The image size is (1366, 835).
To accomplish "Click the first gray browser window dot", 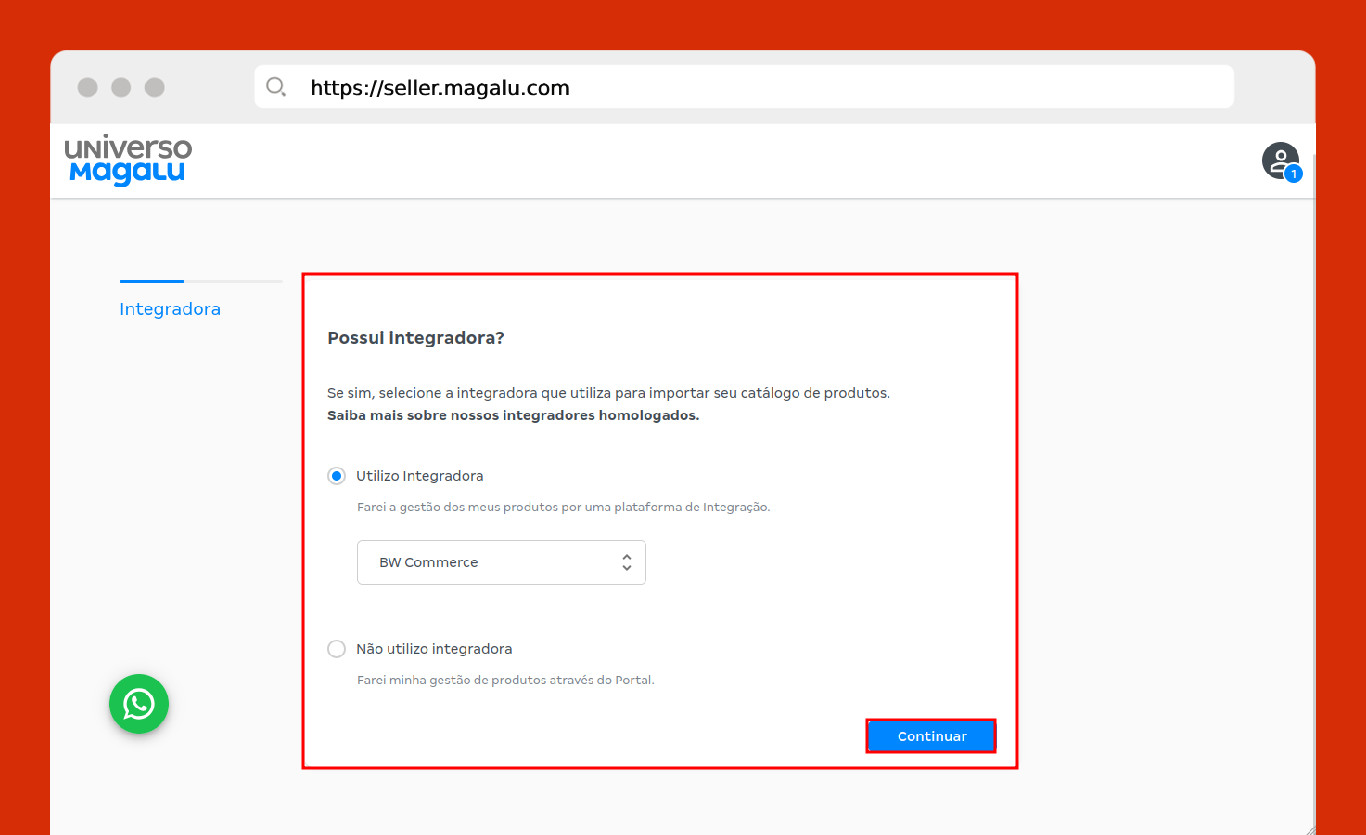I will (x=88, y=87).
